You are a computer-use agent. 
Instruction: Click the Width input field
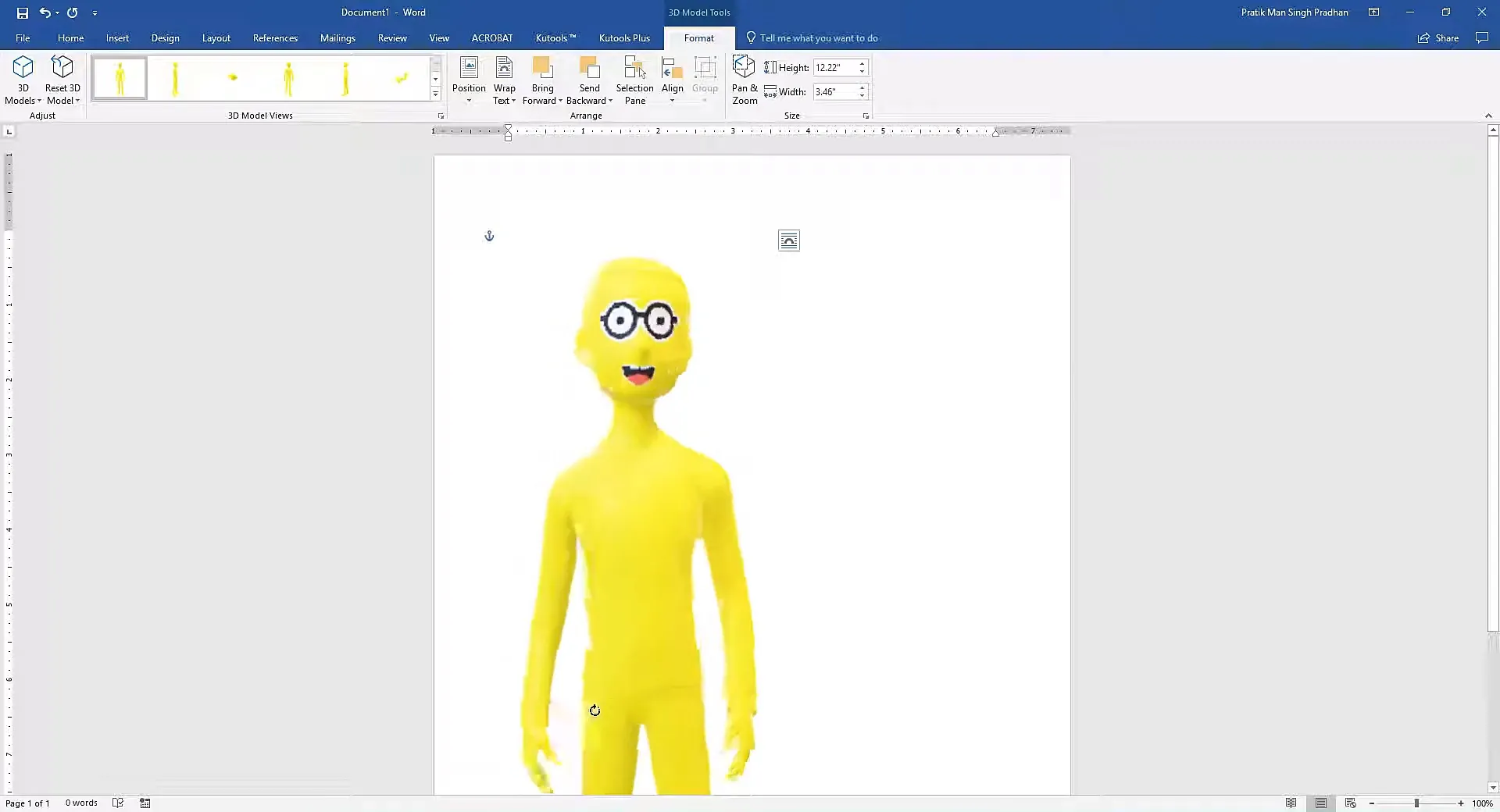[x=834, y=92]
